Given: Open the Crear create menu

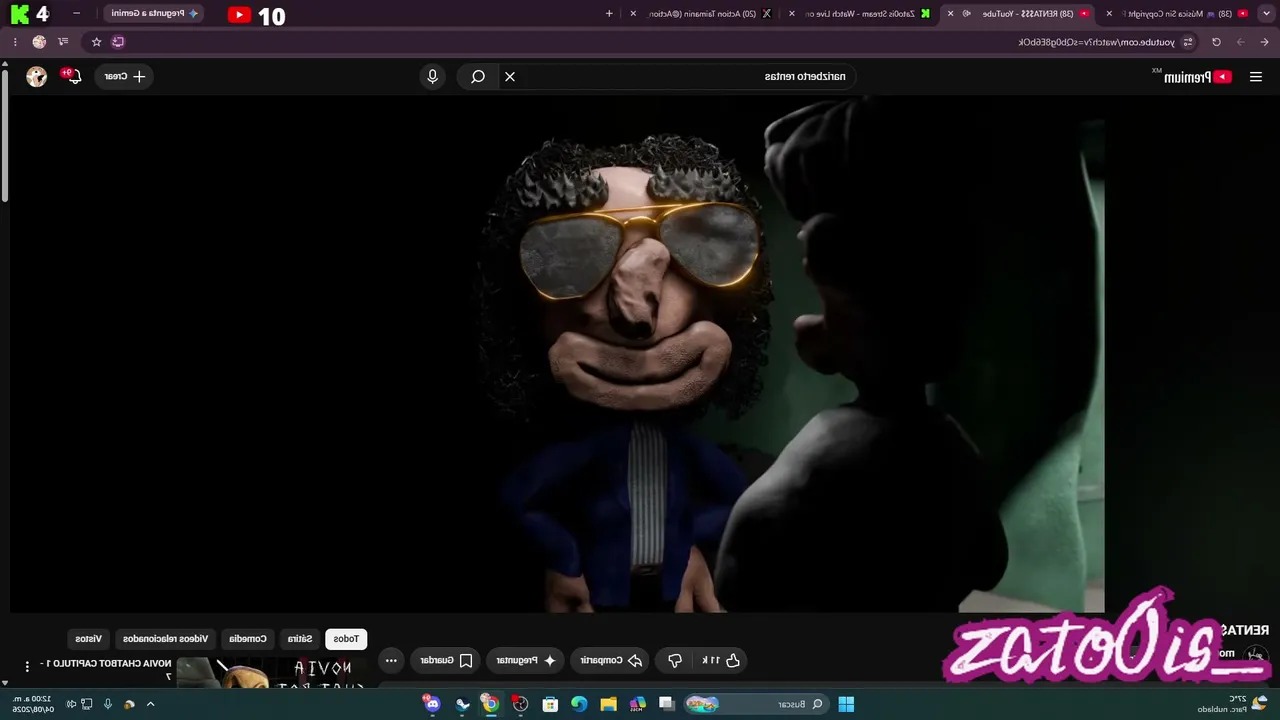Looking at the screenshot, I should click(x=125, y=77).
